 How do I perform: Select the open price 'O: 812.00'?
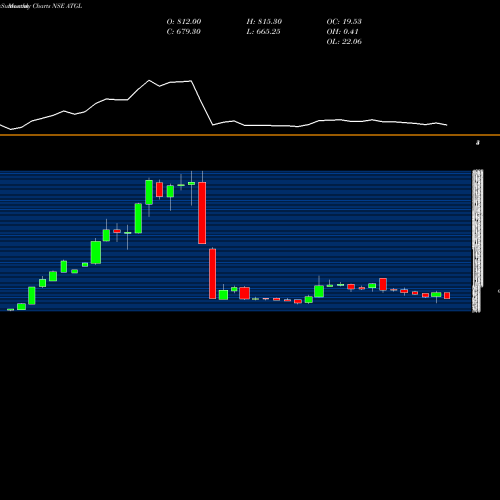[x=184, y=22]
